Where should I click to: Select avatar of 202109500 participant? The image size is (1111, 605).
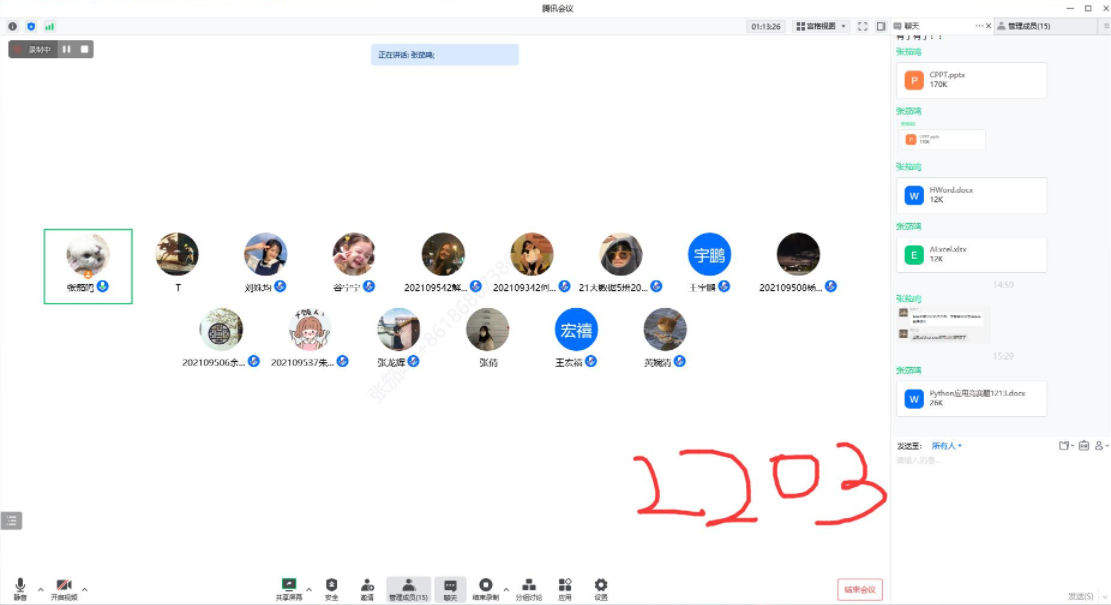[x=798, y=254]
